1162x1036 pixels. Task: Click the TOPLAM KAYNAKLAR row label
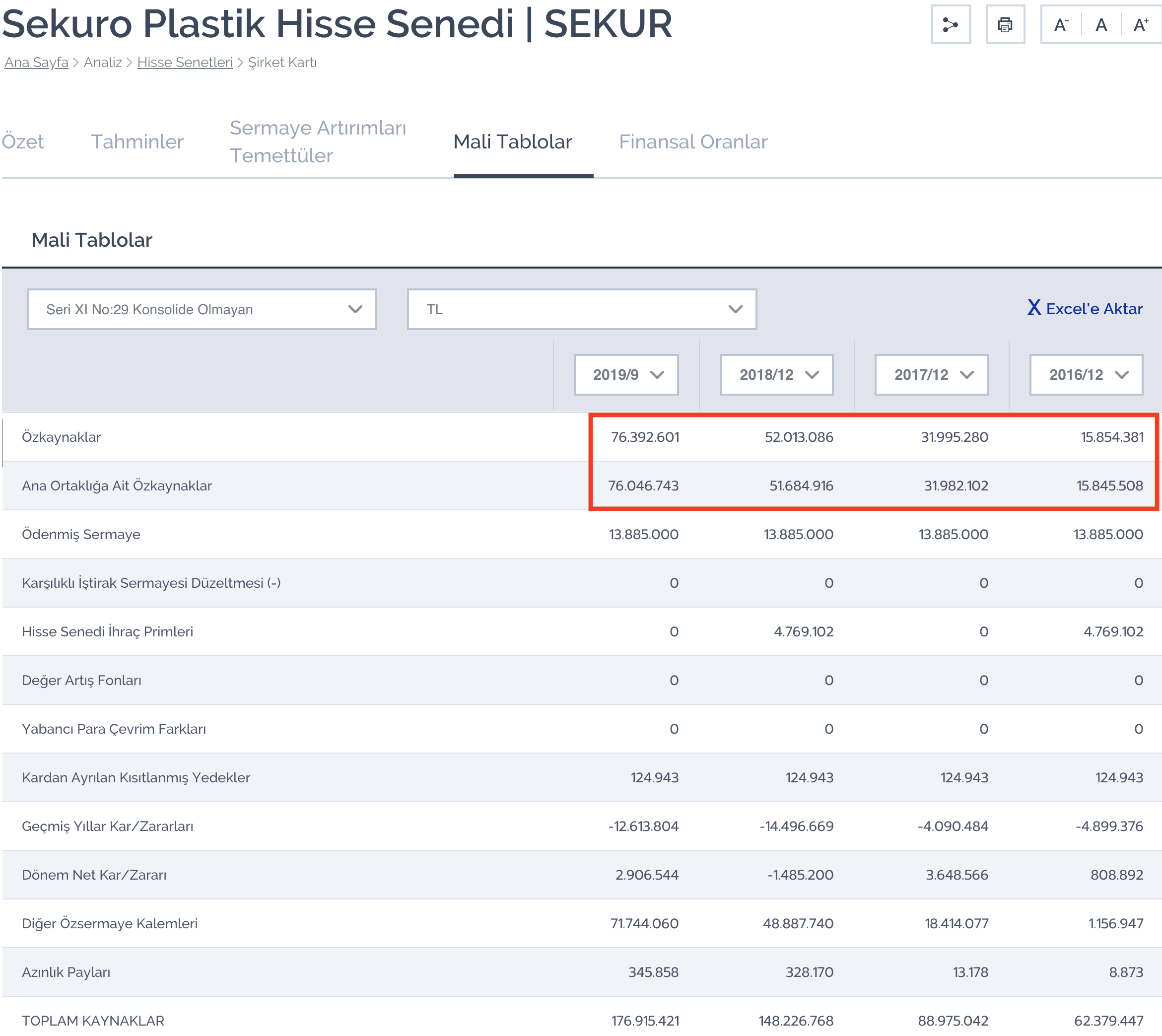(93, 1021)
